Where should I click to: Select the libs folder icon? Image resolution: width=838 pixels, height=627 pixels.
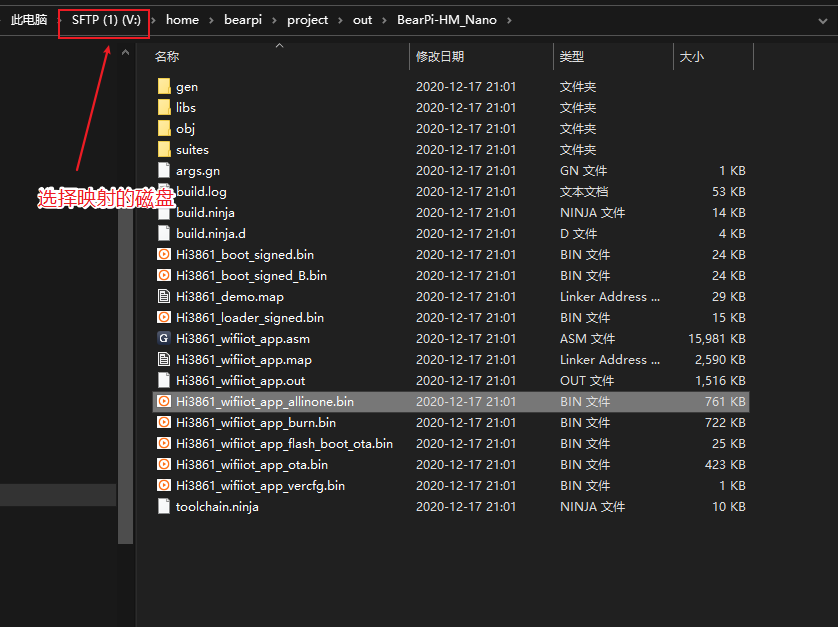pos(165,108)
